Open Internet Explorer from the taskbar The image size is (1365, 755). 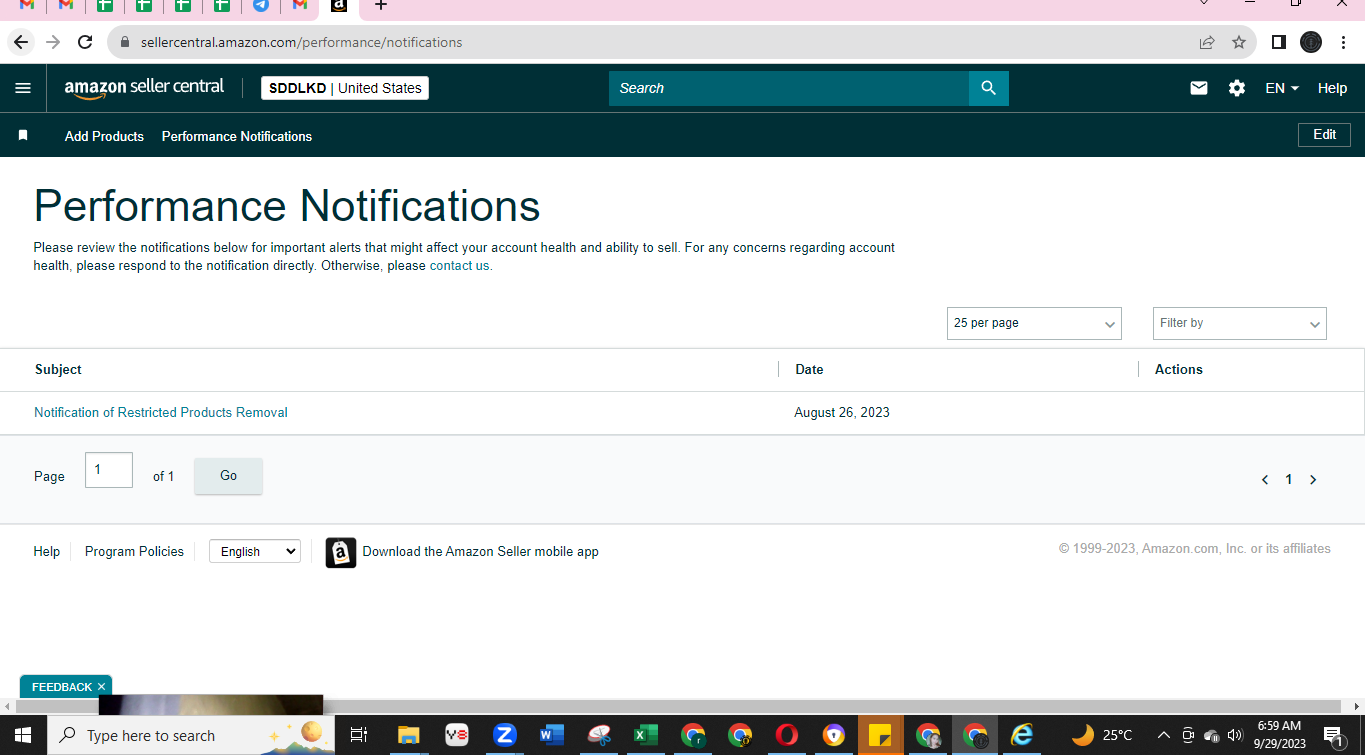pos(1021,735)
